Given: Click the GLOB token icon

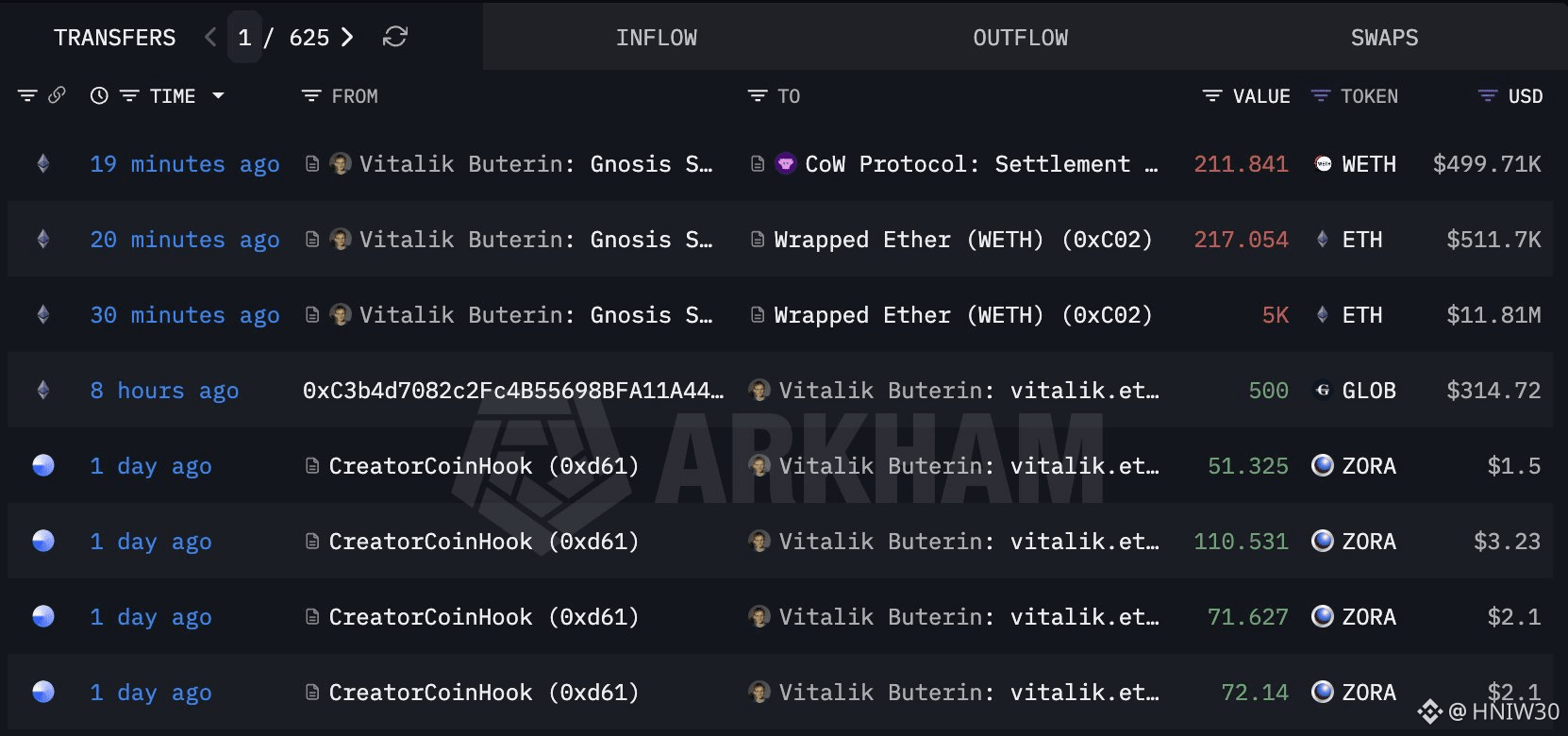Looking at the screenshot, I should (1324, 390).
